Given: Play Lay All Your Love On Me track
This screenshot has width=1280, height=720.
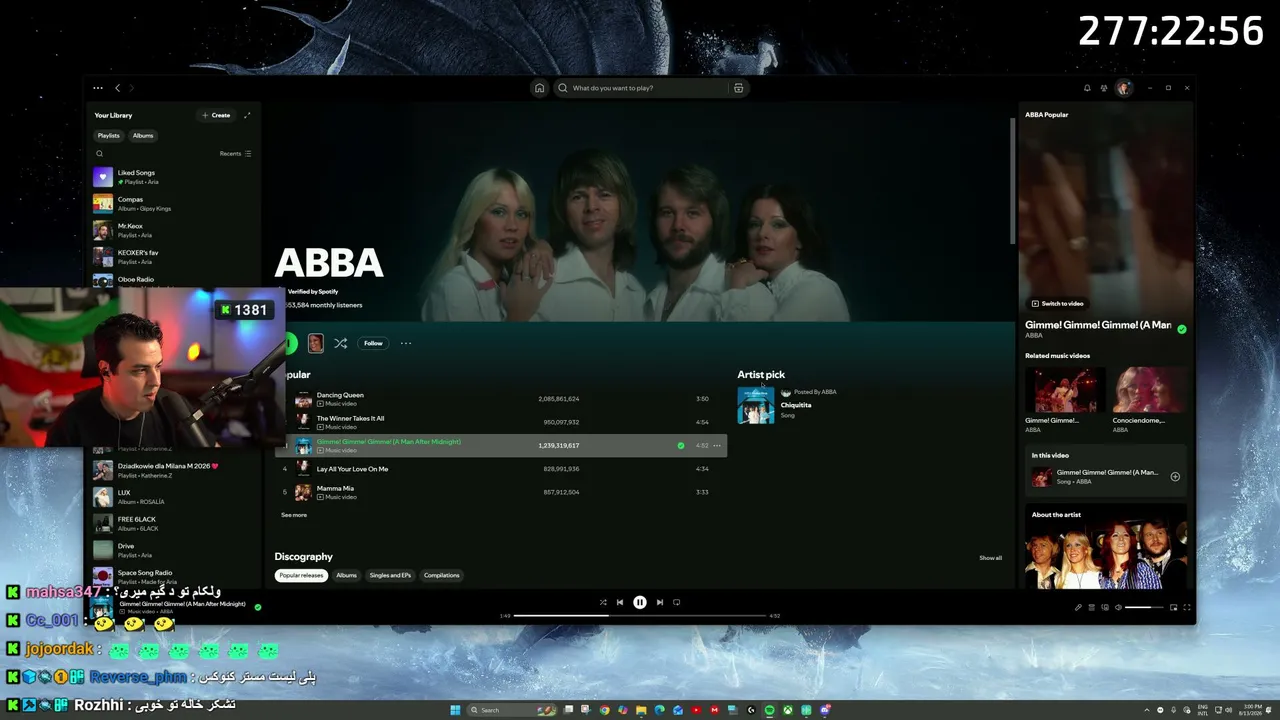Looking at the screenshot, I should [500, 469].
